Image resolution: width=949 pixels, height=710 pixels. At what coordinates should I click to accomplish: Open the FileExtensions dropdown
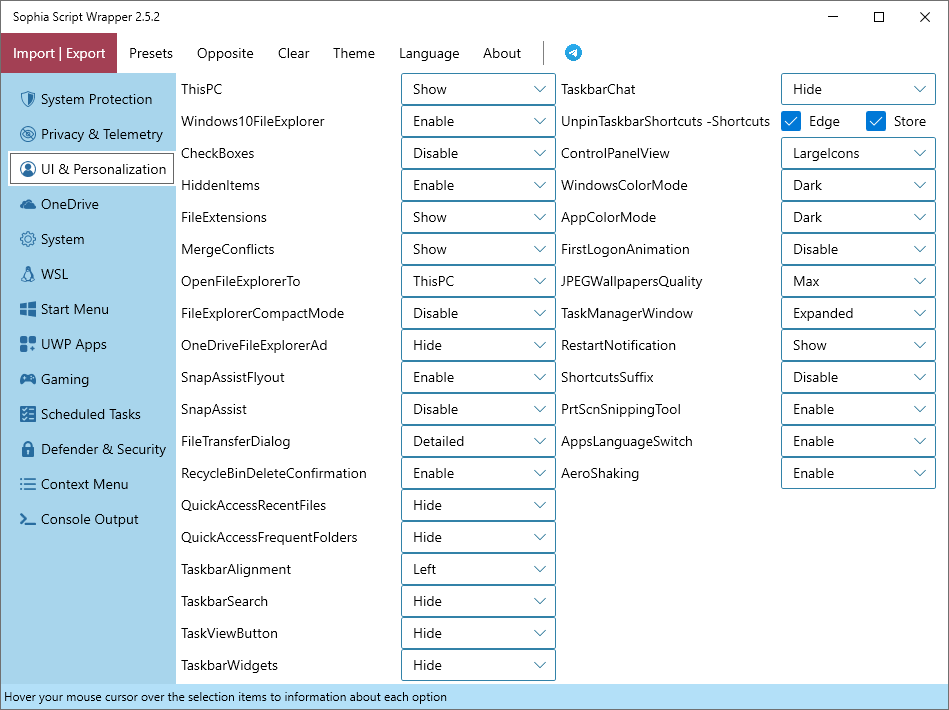click(478, 217)
